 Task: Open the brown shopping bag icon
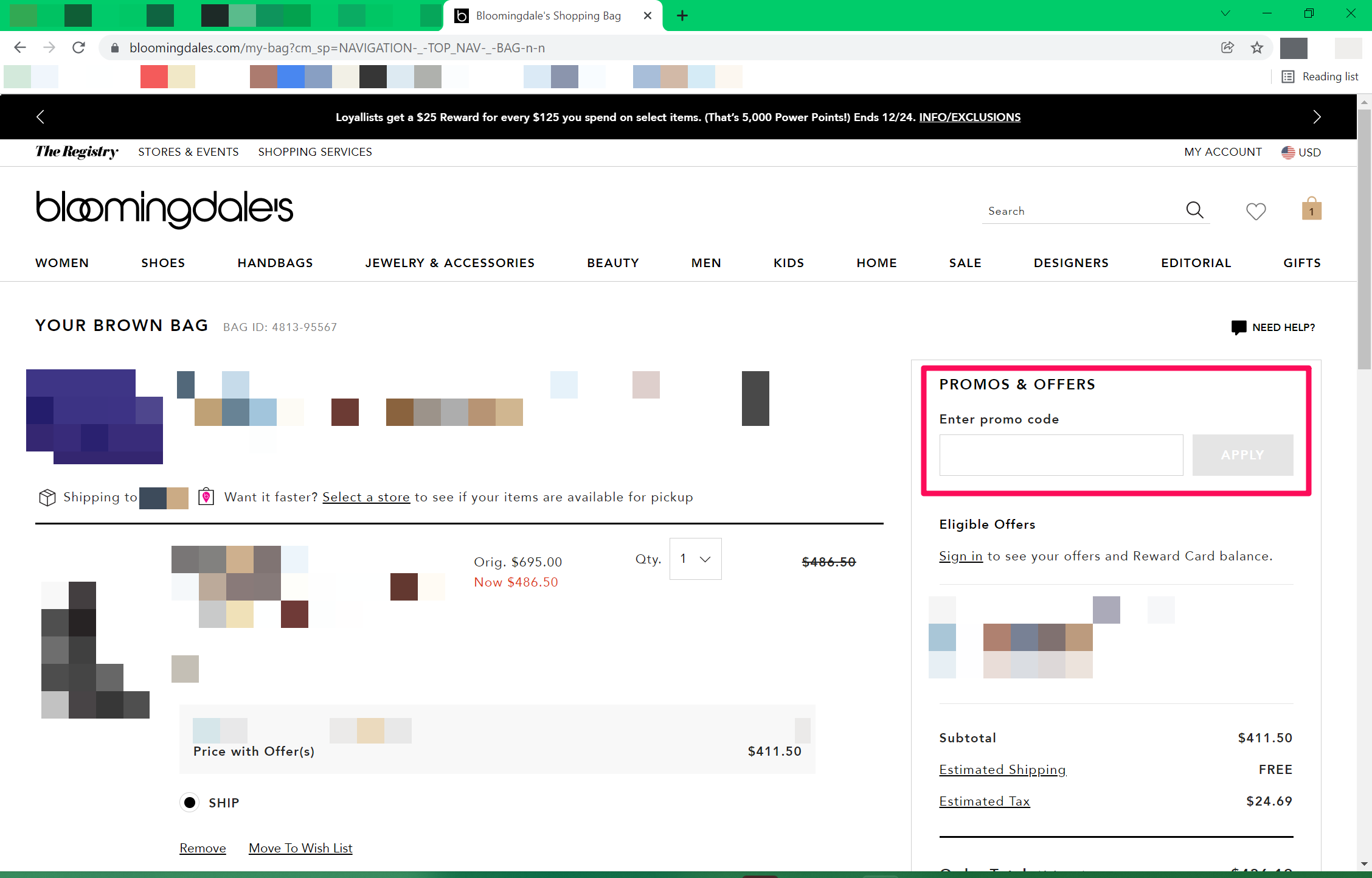click(1312, 209)
